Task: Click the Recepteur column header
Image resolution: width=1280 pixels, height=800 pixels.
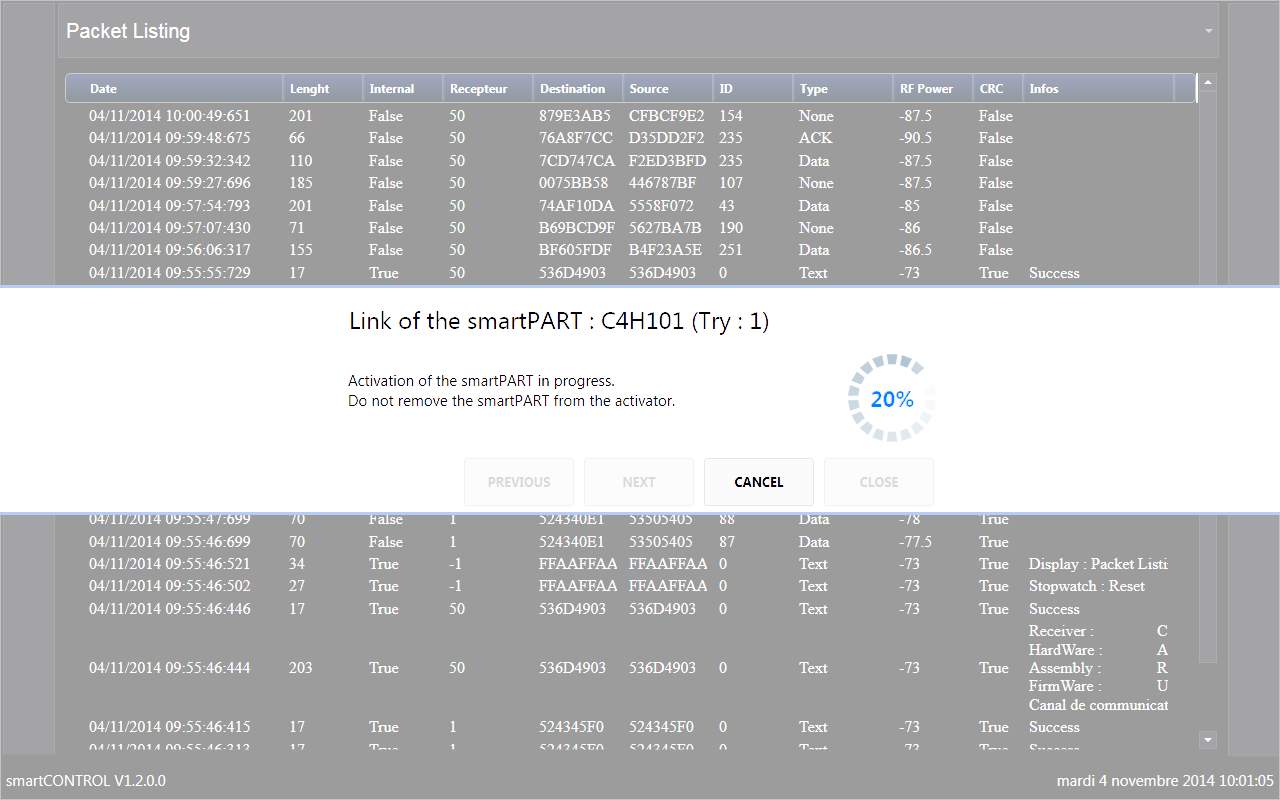Action: click(487, 89)
